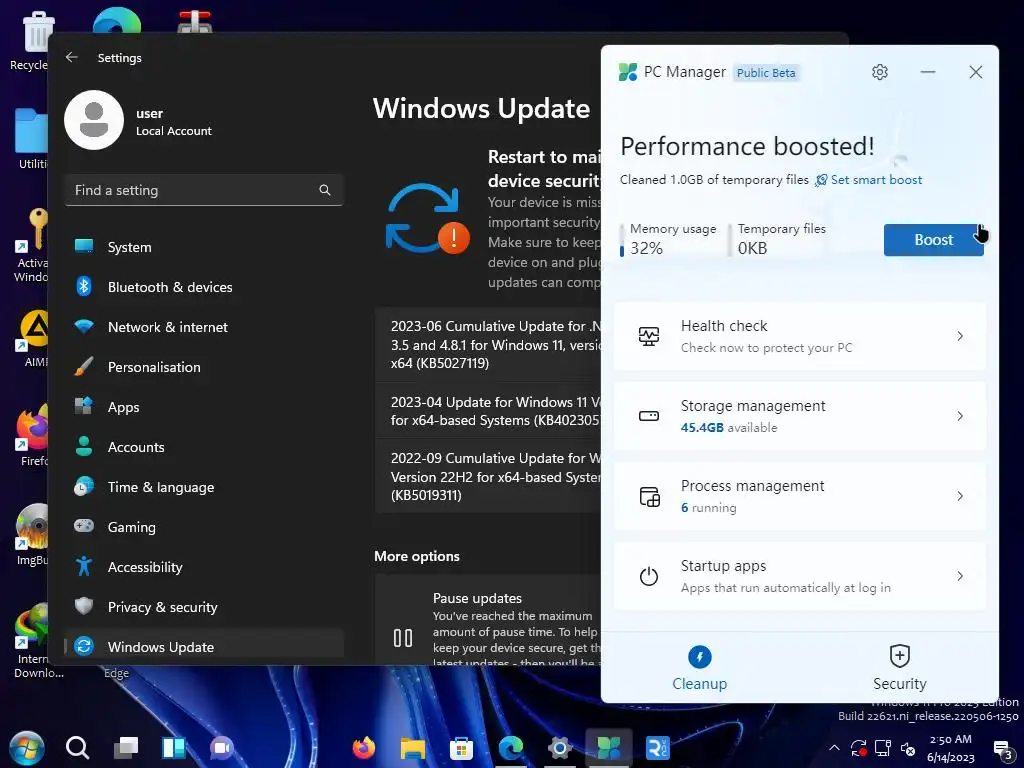Click the Memory usage 32% indicator
The width and height of the screenshot is (1024, 768).
tap(669, 239)
